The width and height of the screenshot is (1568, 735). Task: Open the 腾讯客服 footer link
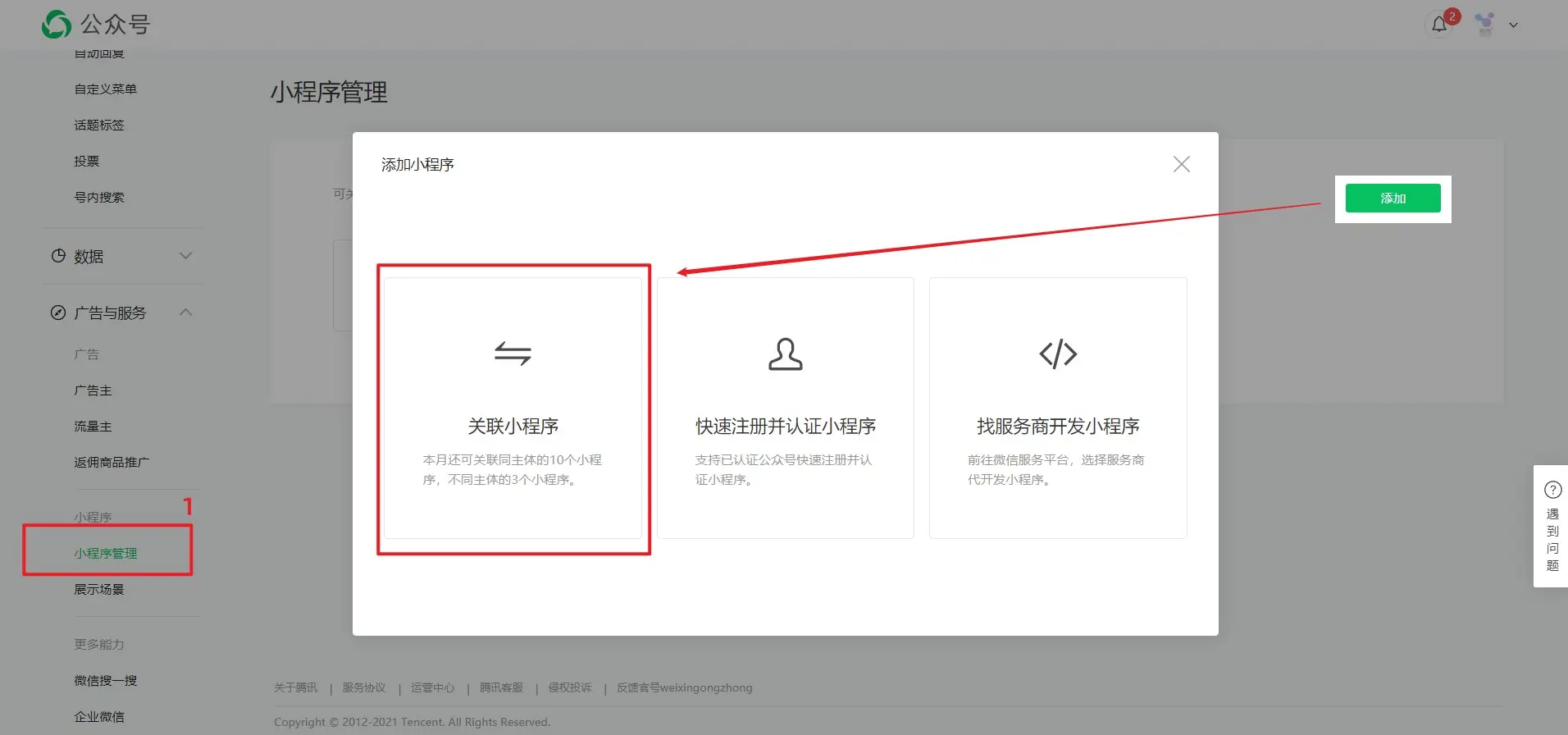[x=501, y=687]
